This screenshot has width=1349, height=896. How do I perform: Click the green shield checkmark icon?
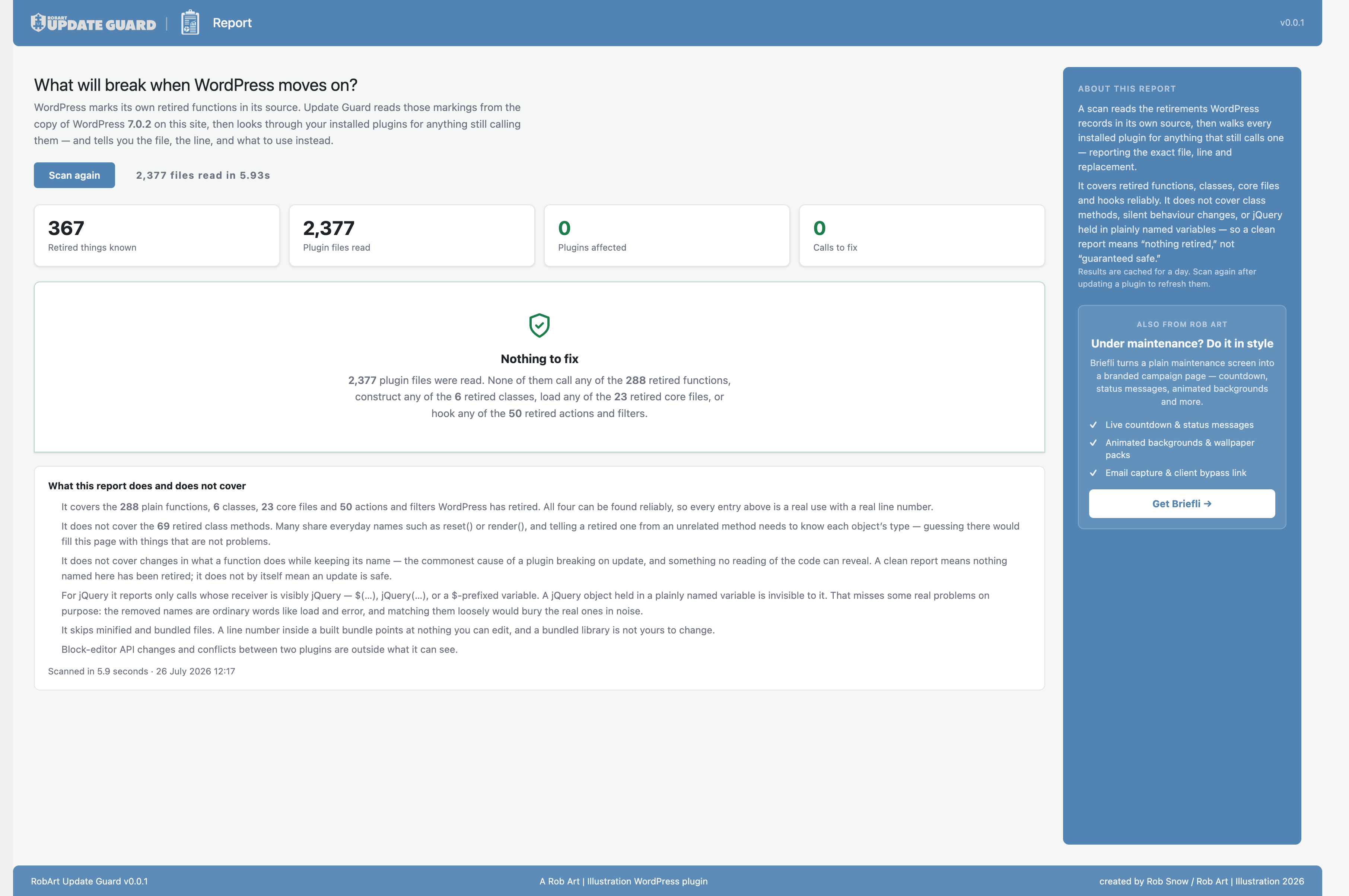540,325
